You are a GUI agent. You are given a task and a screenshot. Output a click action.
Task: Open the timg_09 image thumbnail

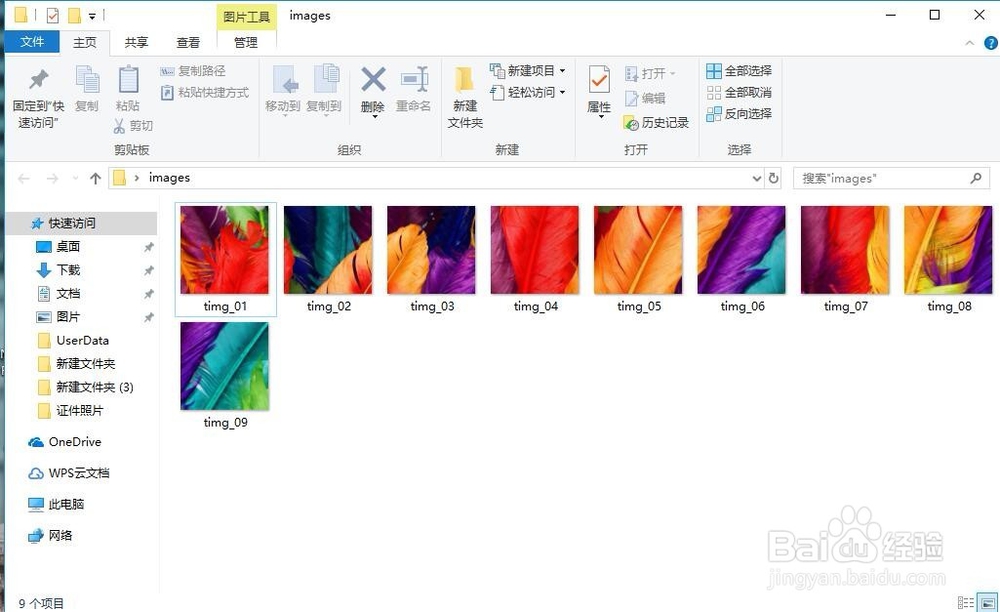[224, 365]
